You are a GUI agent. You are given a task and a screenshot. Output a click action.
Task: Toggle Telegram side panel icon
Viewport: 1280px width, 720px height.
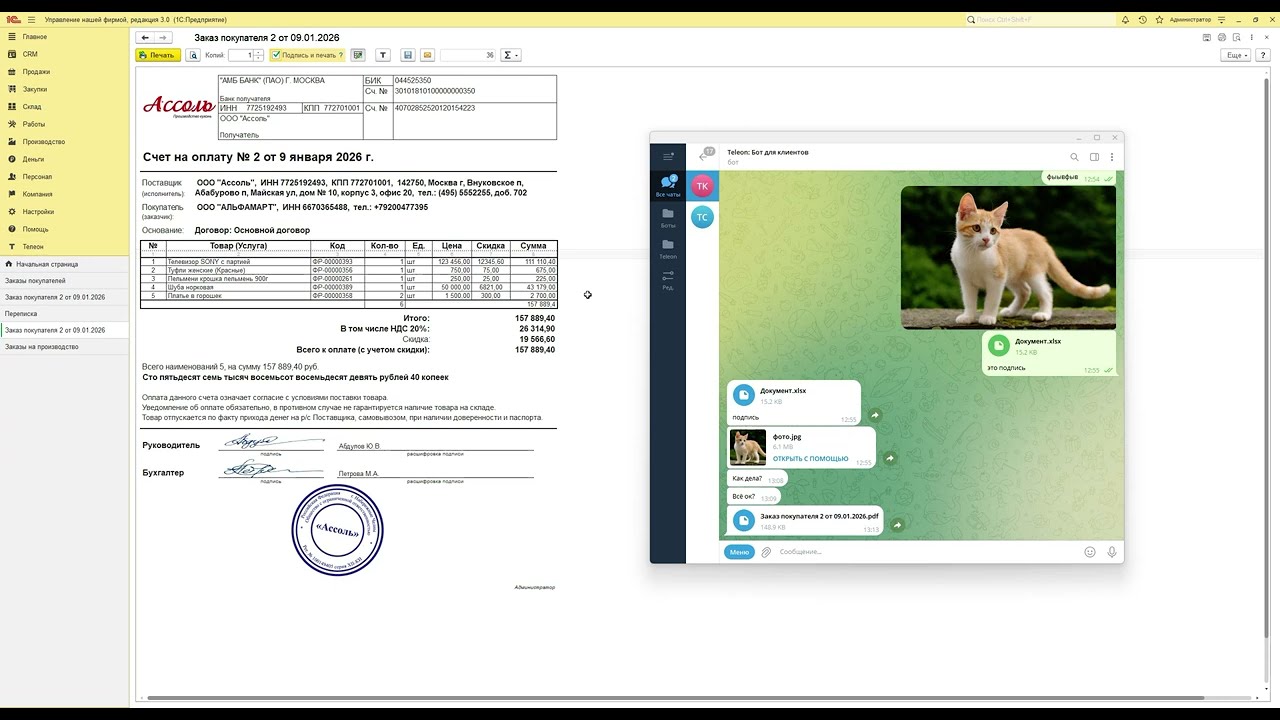tap(1095, 157)
